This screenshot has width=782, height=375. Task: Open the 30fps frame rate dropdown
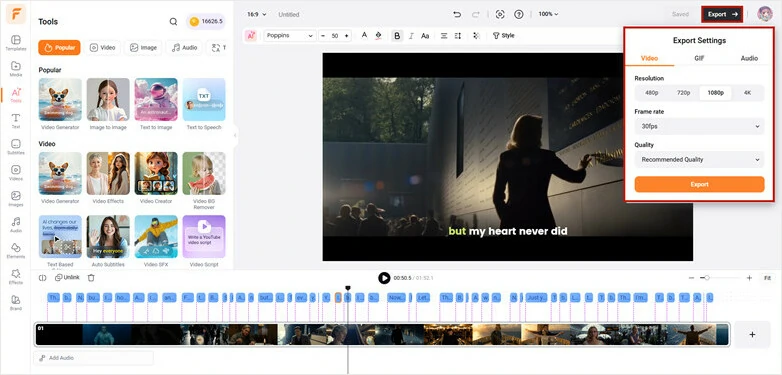tap(699, 127)
